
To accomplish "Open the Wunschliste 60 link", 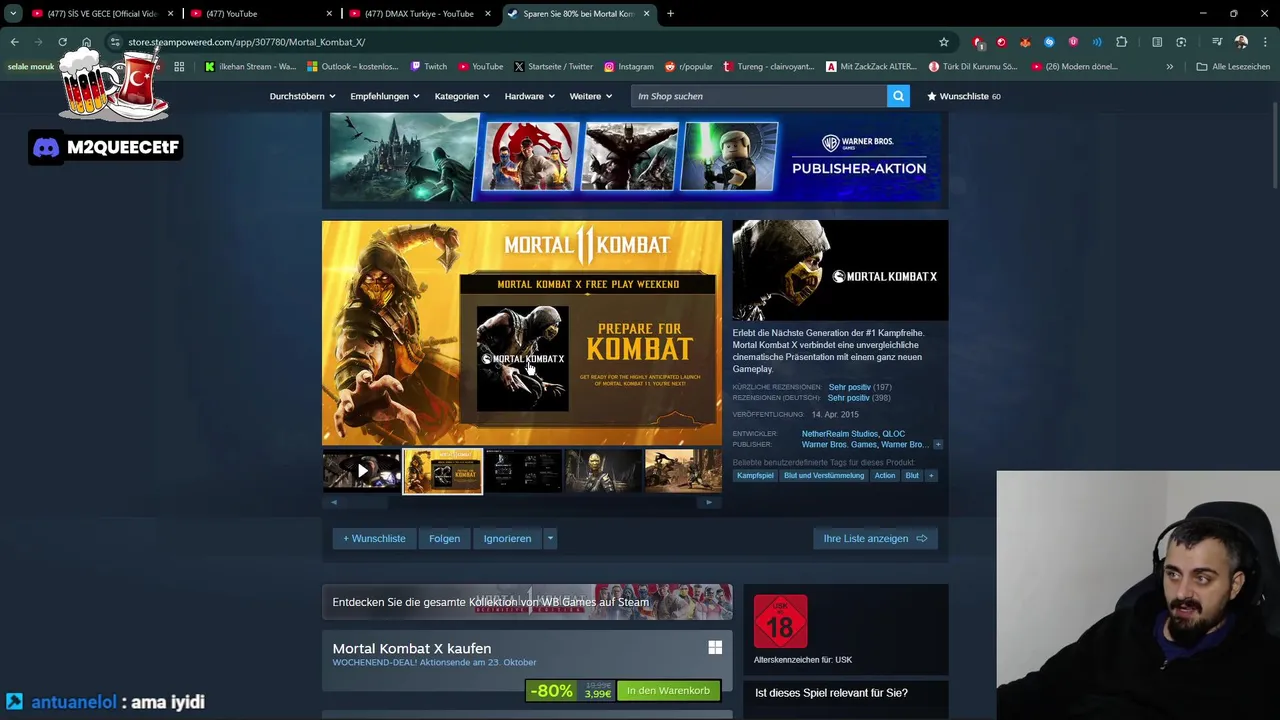I will click(x=964, y=96).
